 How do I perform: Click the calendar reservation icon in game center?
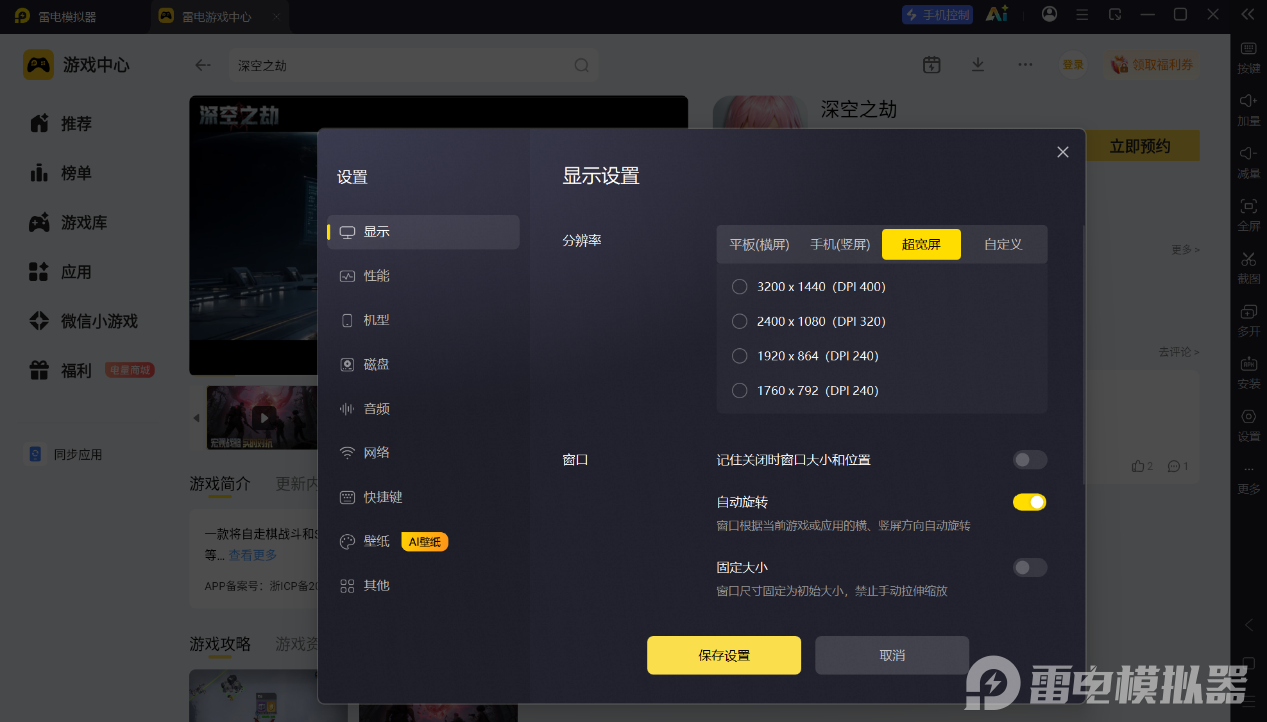pyautogui.click(x=931, y=64)
